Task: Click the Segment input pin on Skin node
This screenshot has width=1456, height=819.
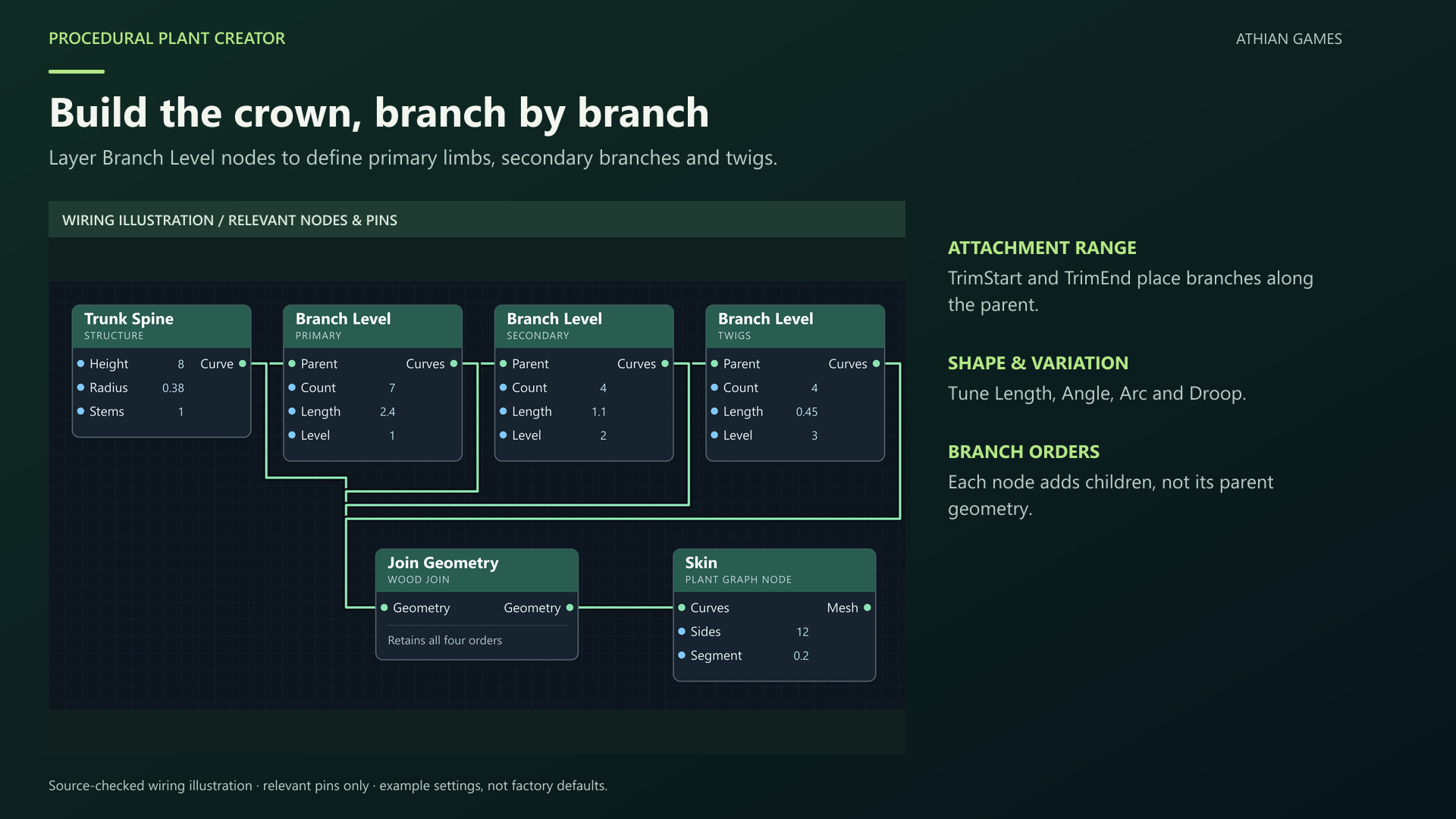Action: 682,655
